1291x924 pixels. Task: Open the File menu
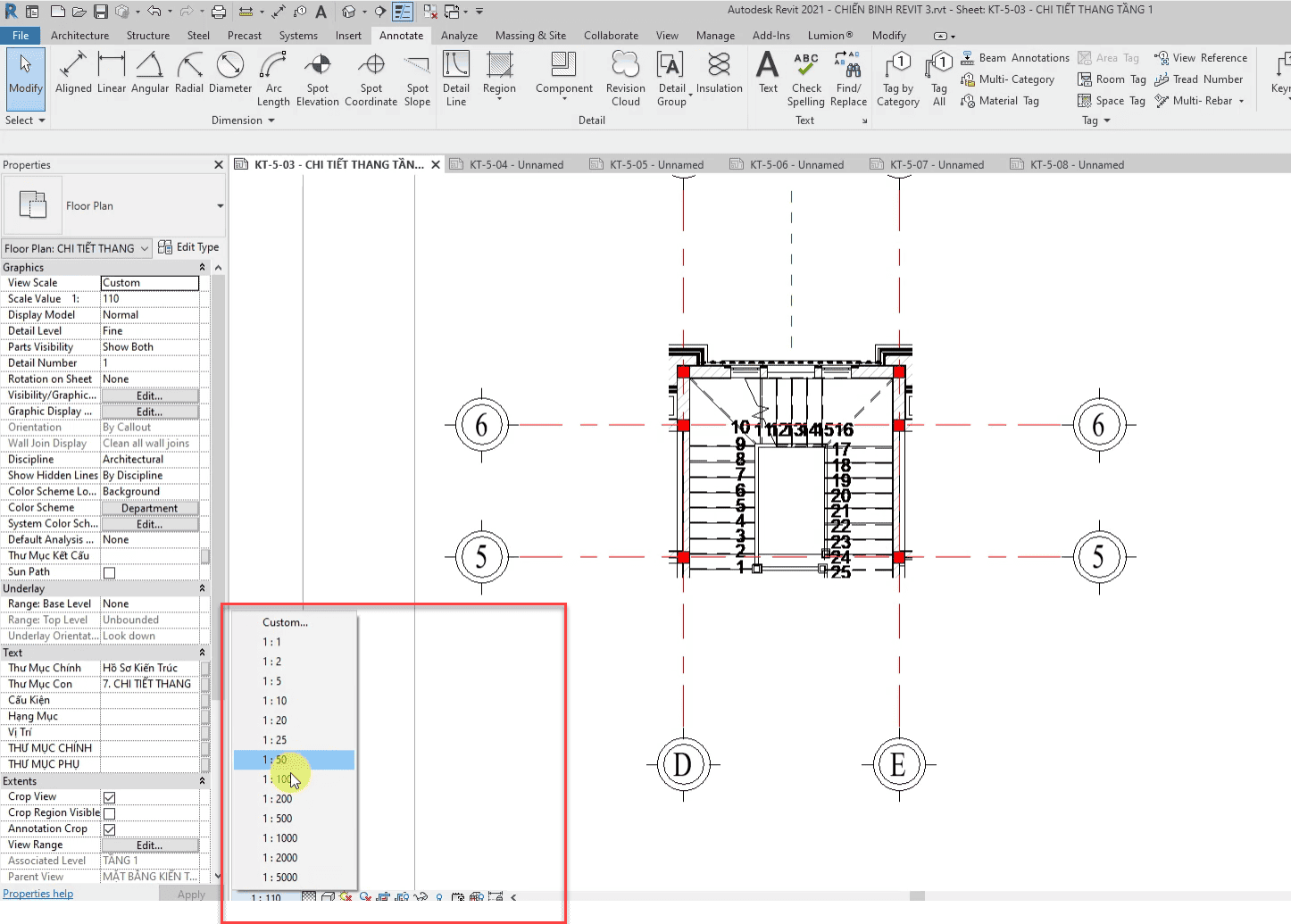(x=21, y=36)
